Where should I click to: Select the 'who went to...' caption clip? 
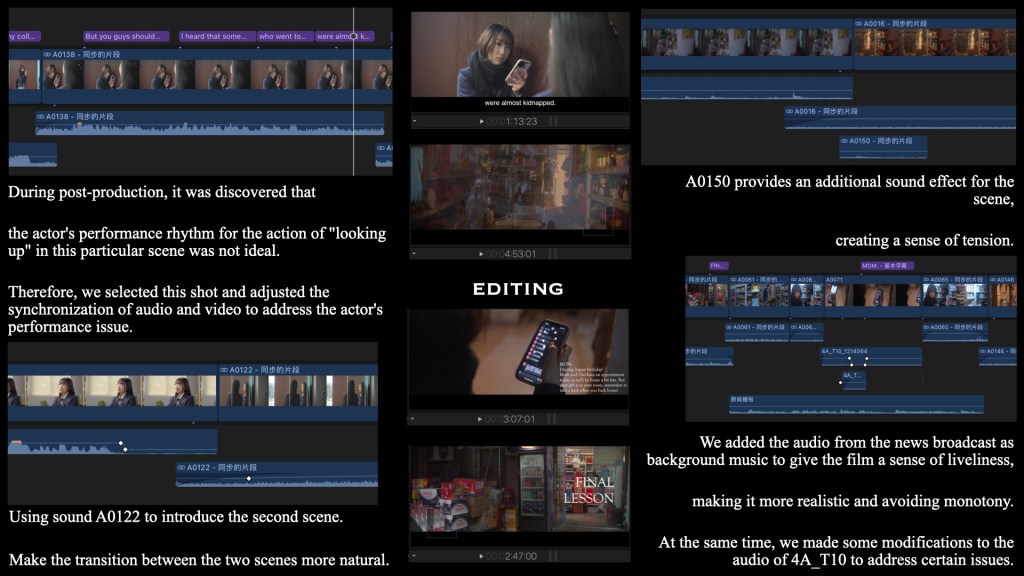(x=284, y=36)
